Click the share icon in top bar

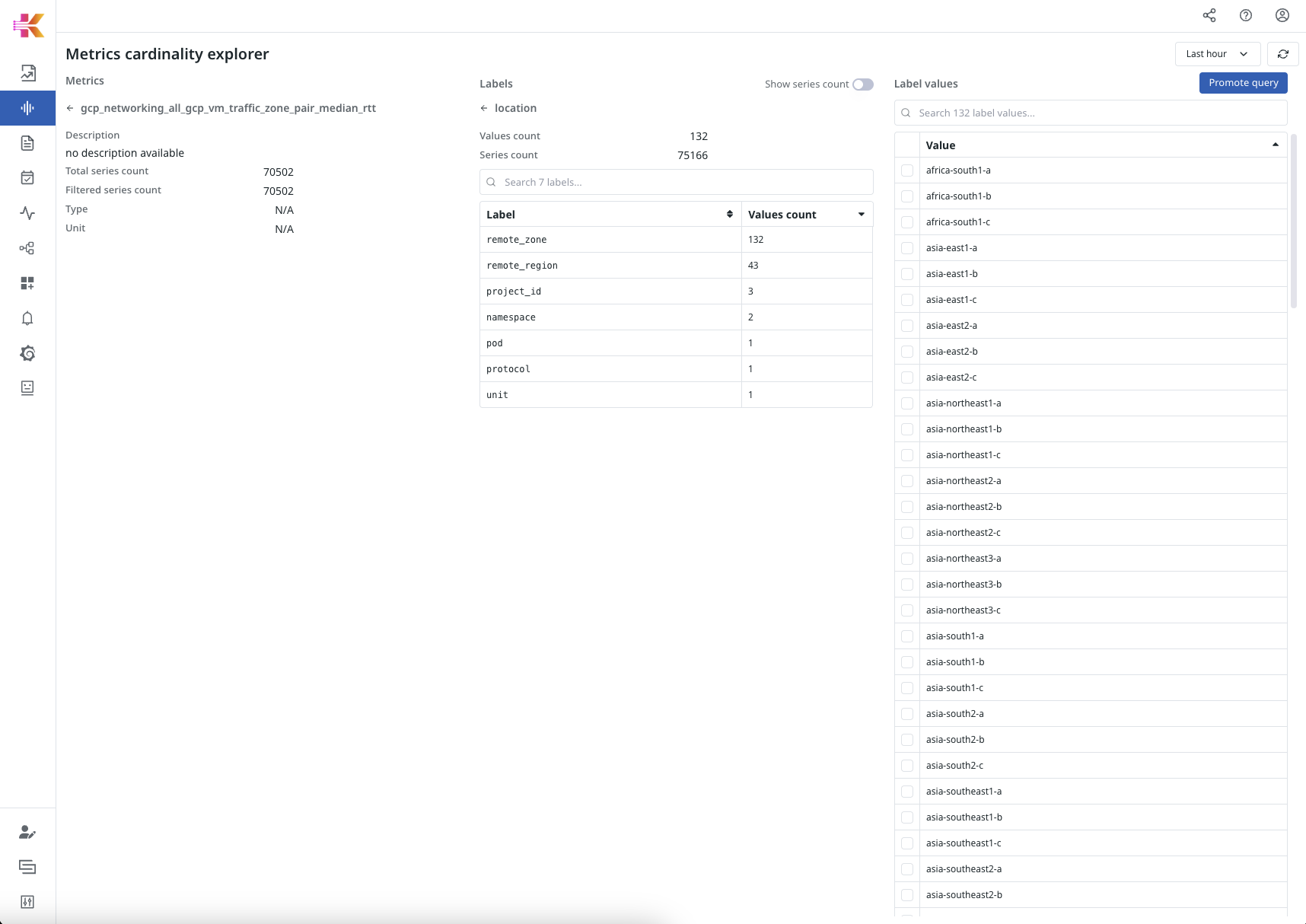click(x=1209, y=15)
